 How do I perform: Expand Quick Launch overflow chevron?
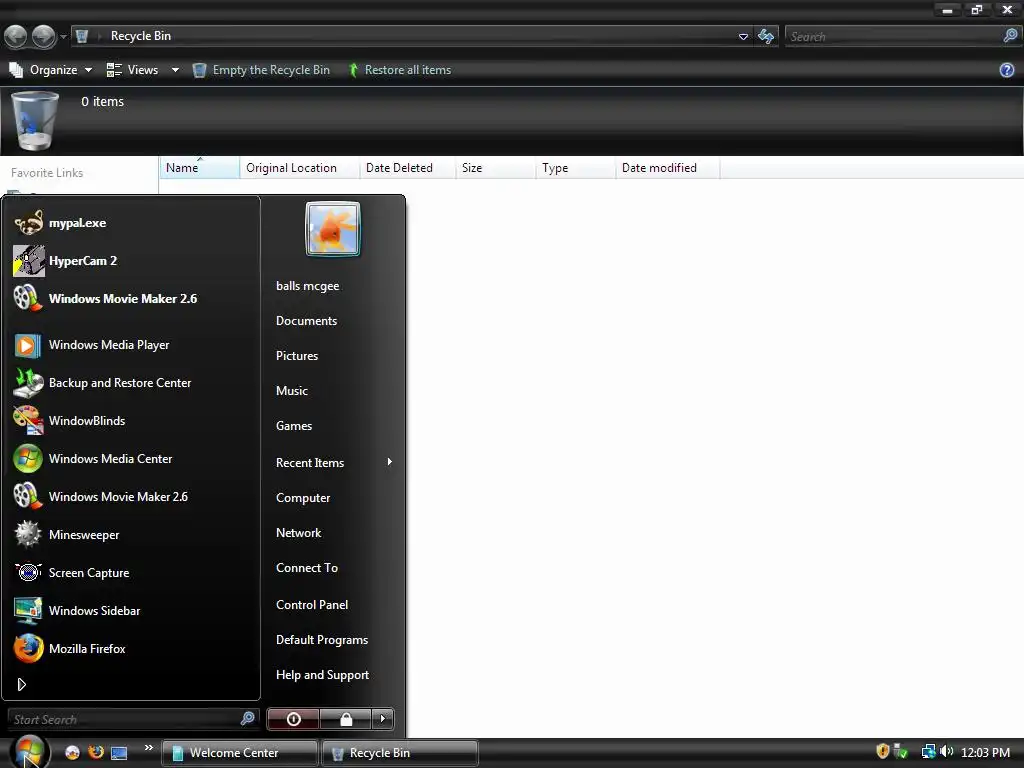[149, 748]
